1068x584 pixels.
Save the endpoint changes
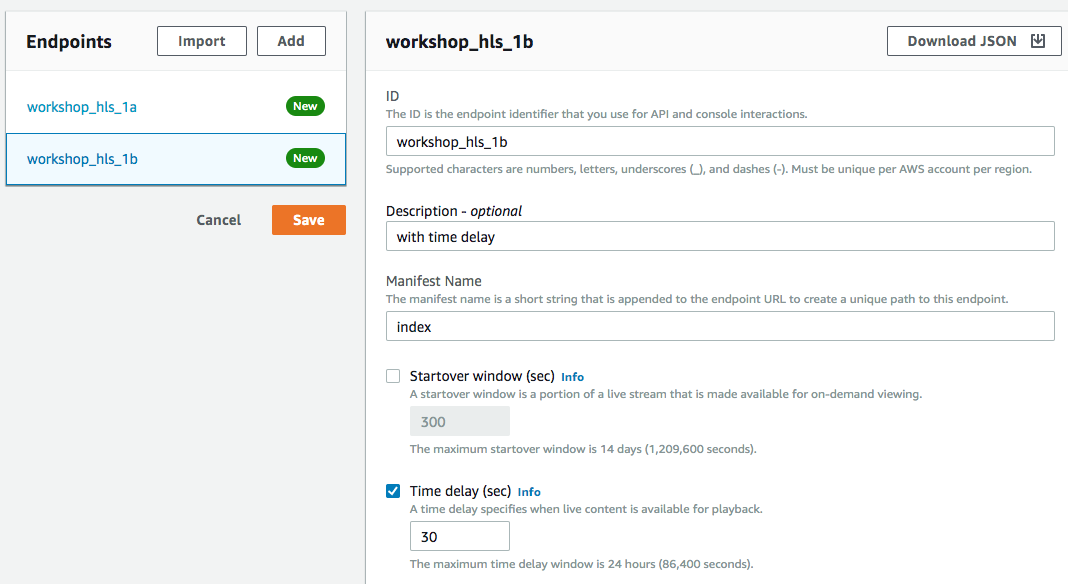tap(309, 220)
